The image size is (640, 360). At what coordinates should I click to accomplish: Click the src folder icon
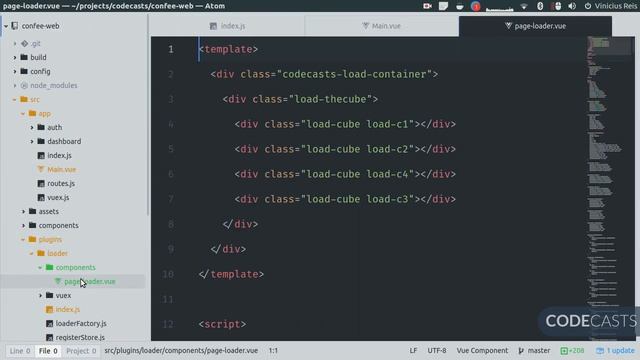(24, 99)
